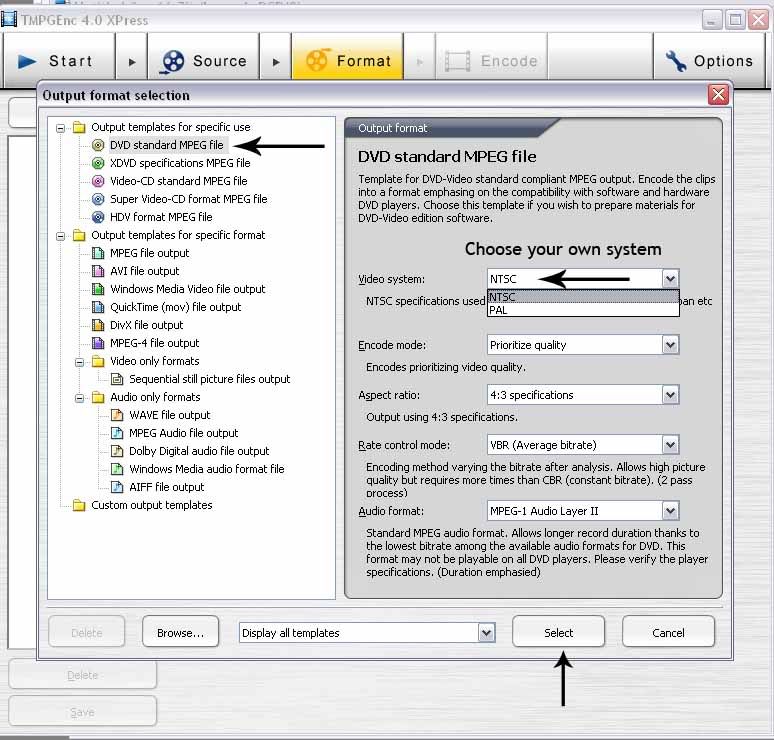The height and width of the screenshot is (740, 774).
Task: Select Sequential still picture files output
Action: [209, 379]
